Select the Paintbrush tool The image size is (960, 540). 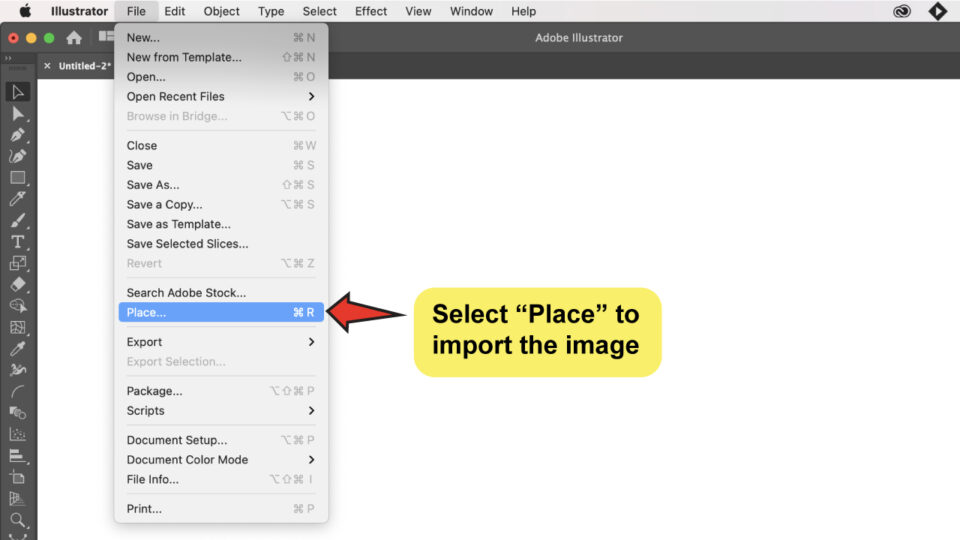(x=17, y=220)
